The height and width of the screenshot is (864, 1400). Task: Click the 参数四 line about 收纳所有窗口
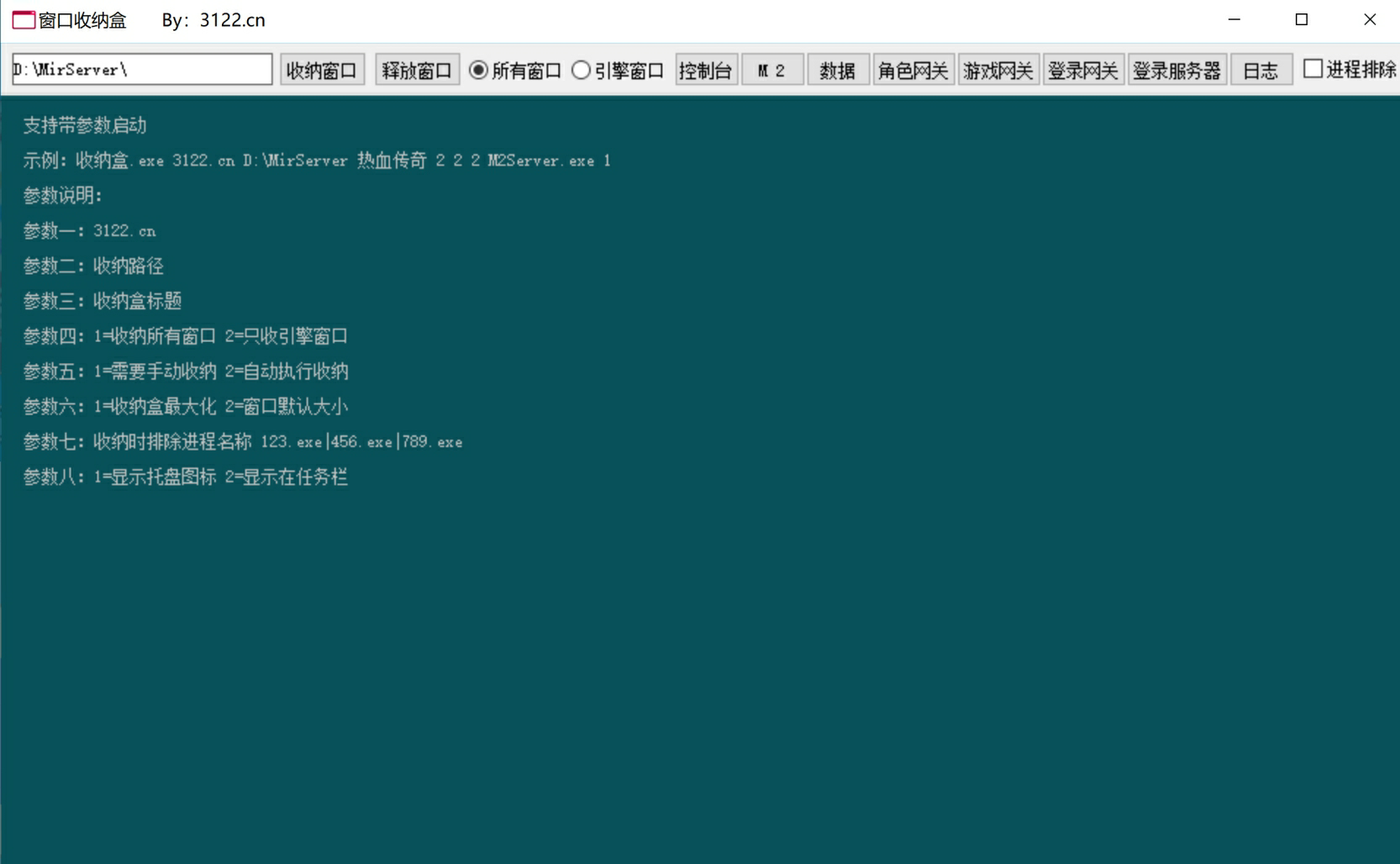coord(186,336)
